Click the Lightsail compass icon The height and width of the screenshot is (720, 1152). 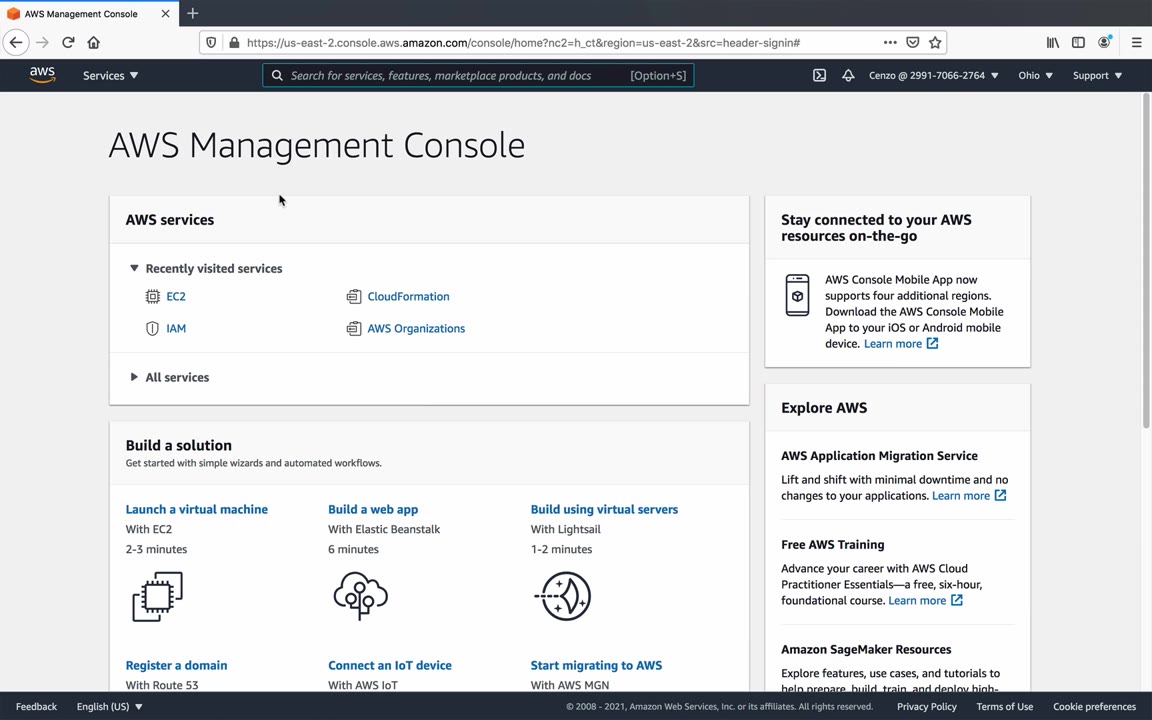[x=564, y=596]
